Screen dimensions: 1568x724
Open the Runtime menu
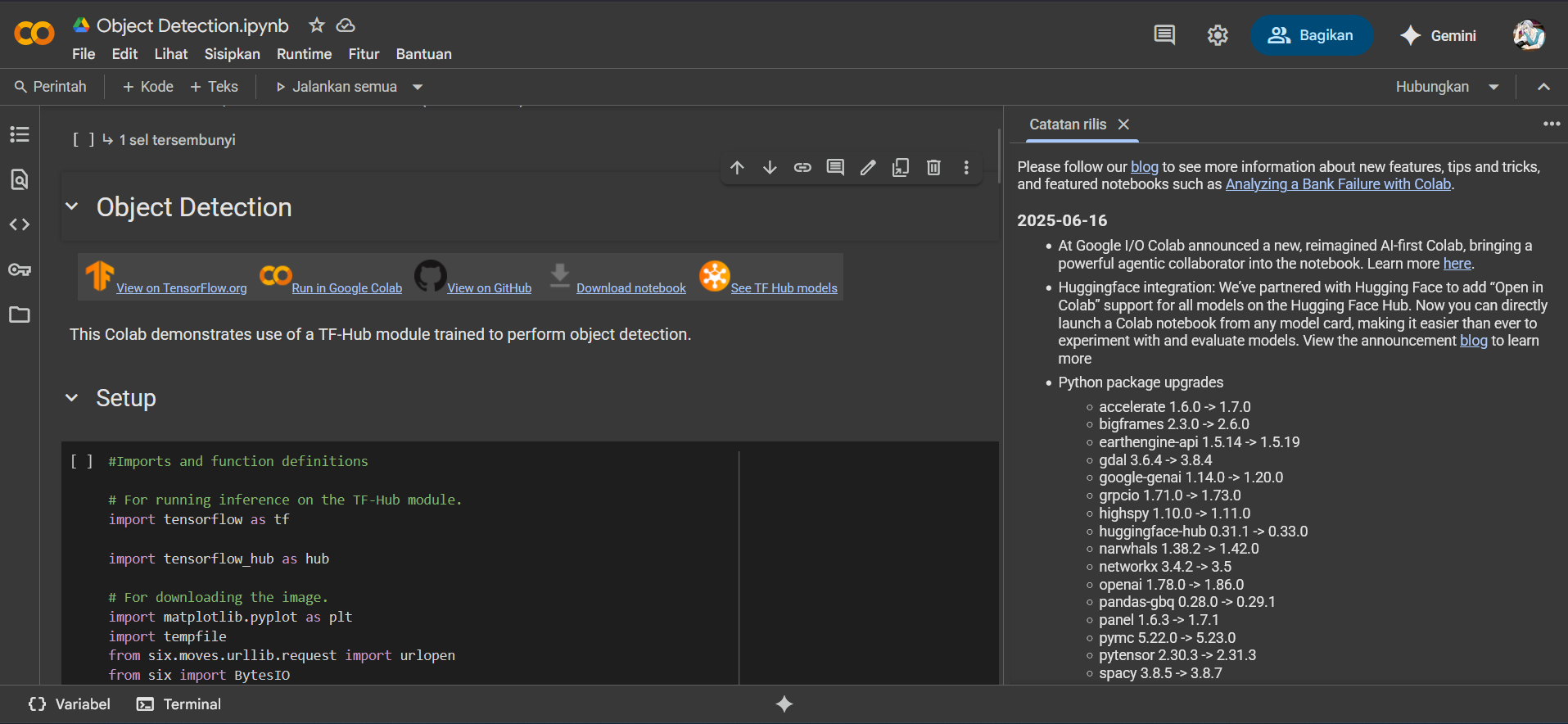[304, 54]
